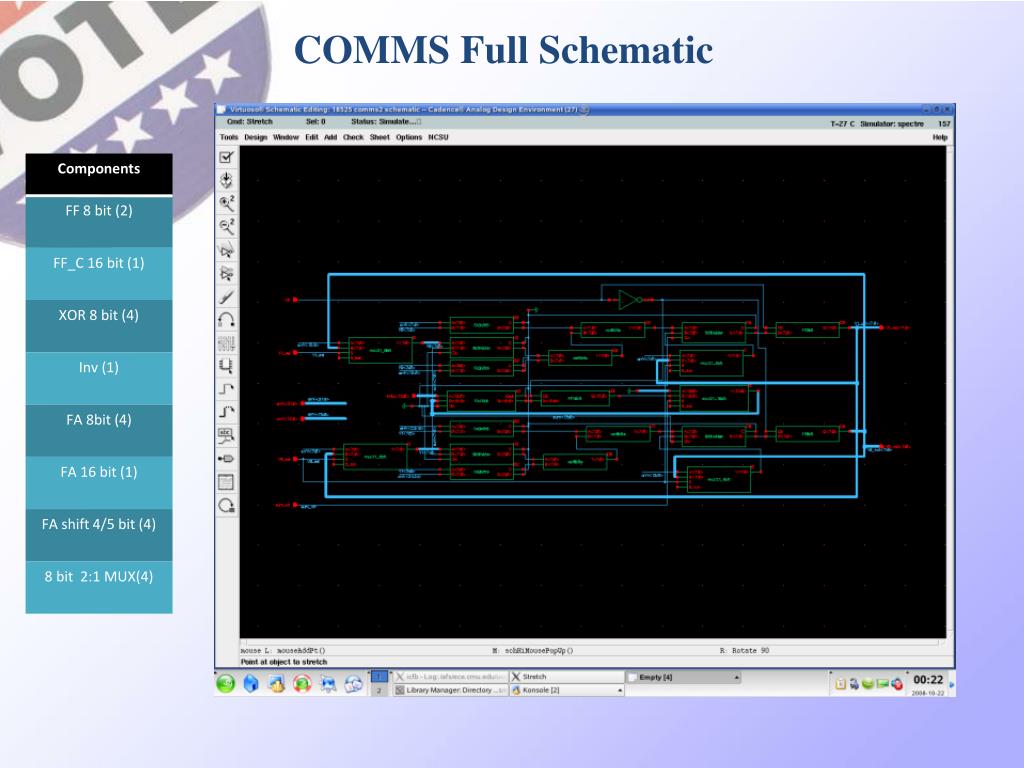Open the Check menu
1024x768 pixels.
coord(353,137)
